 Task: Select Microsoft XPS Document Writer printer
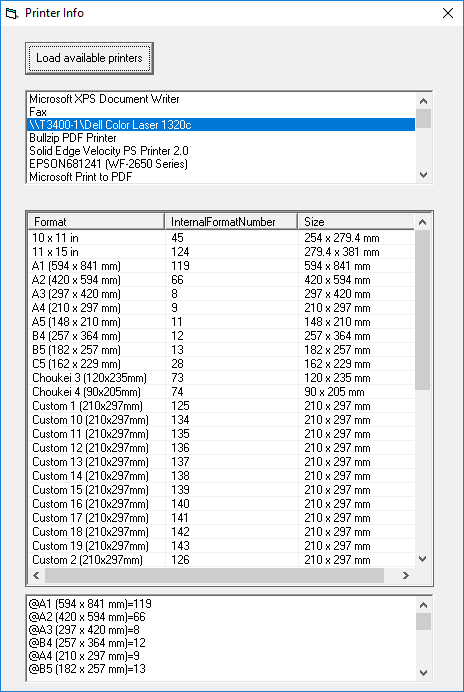(221, 99)
